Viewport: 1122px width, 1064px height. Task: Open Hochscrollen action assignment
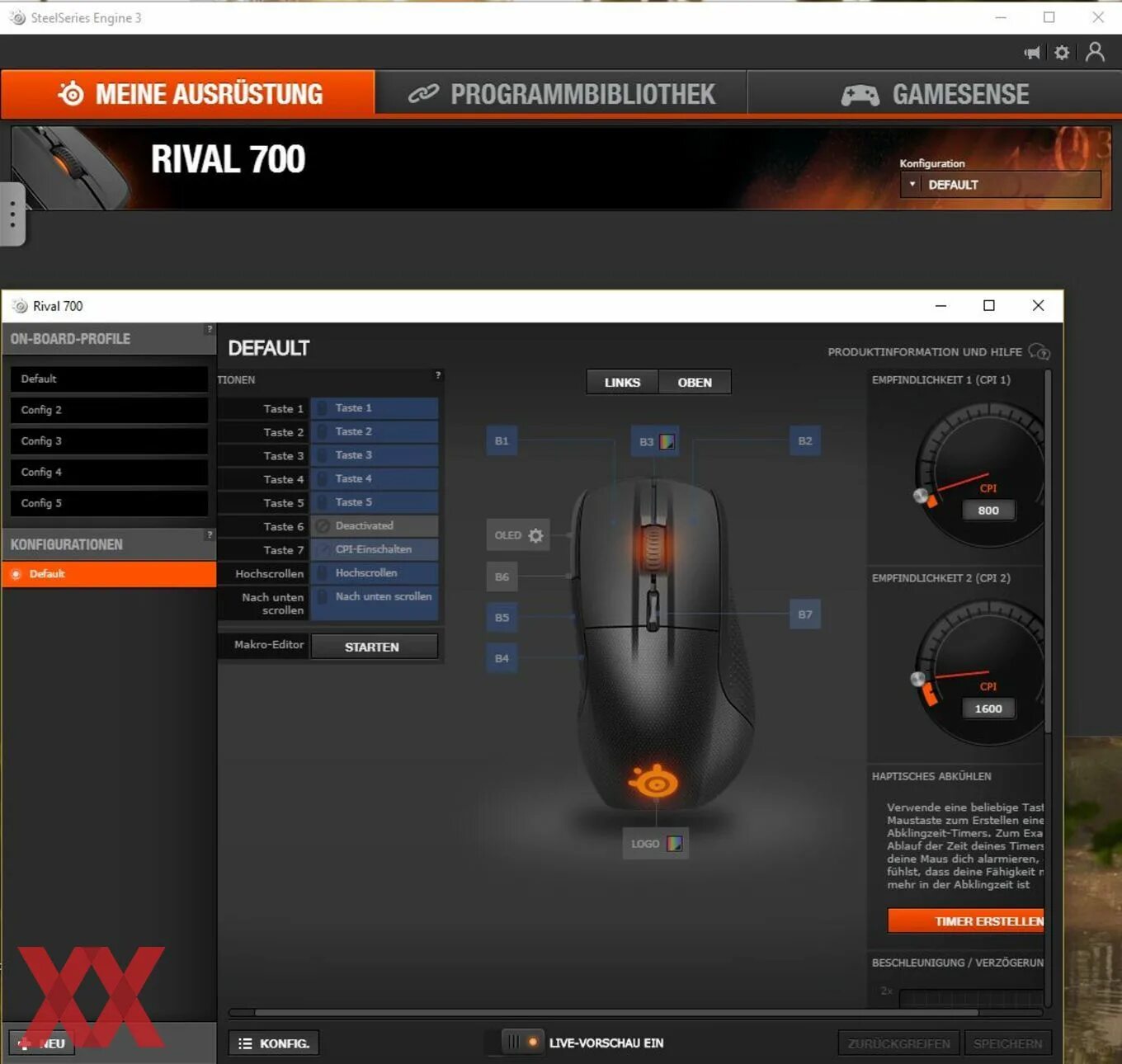[x=375, y=572]
